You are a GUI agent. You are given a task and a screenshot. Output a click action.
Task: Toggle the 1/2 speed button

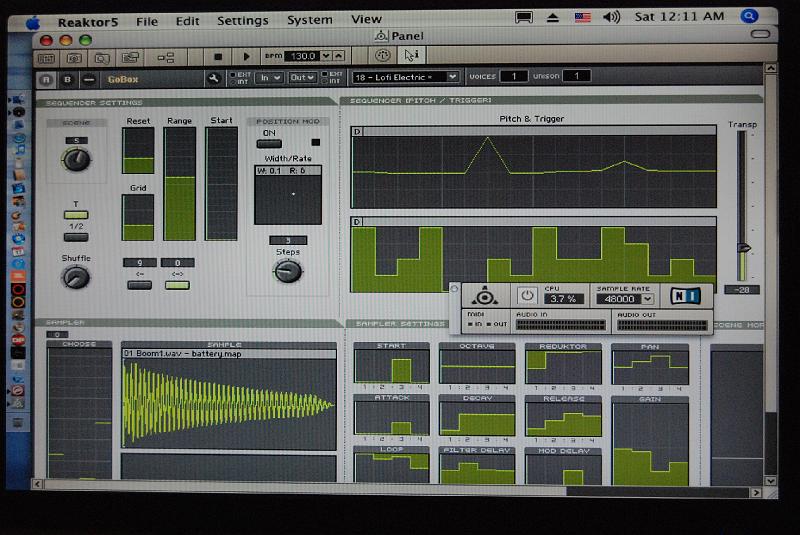[x=76, y=237]
